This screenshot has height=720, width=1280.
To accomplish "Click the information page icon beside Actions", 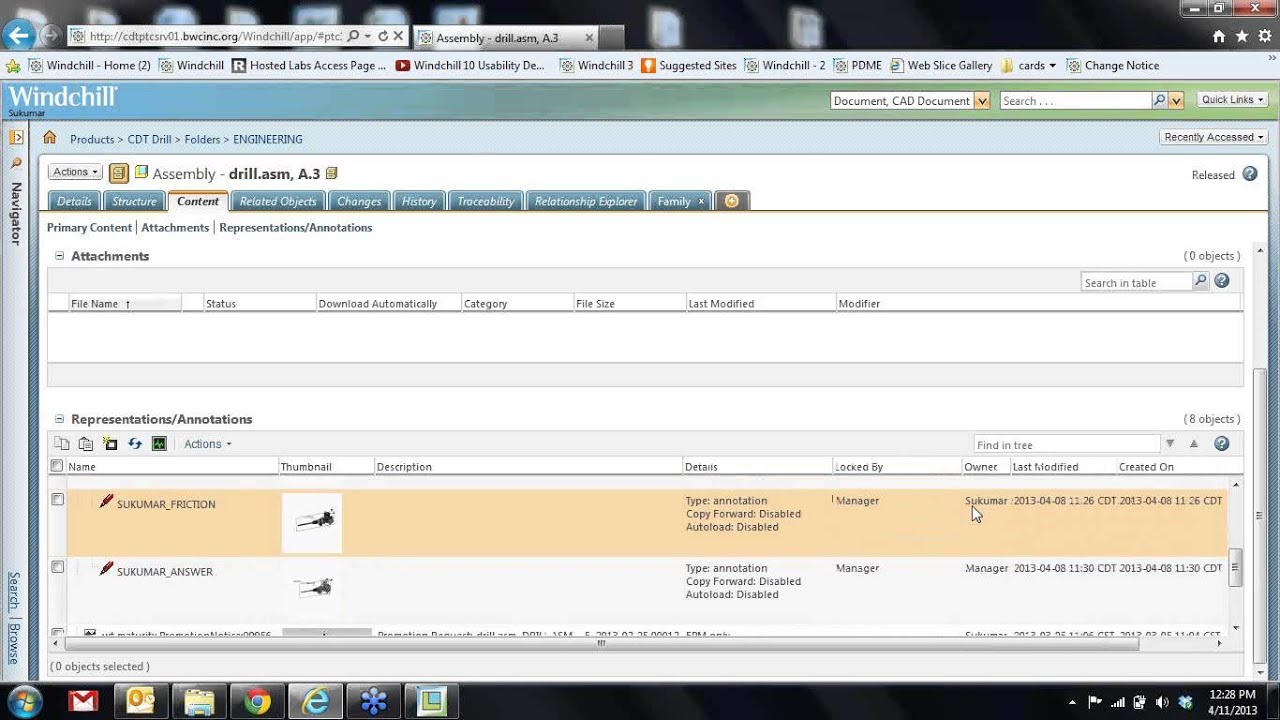I will [x=118, y=173].
